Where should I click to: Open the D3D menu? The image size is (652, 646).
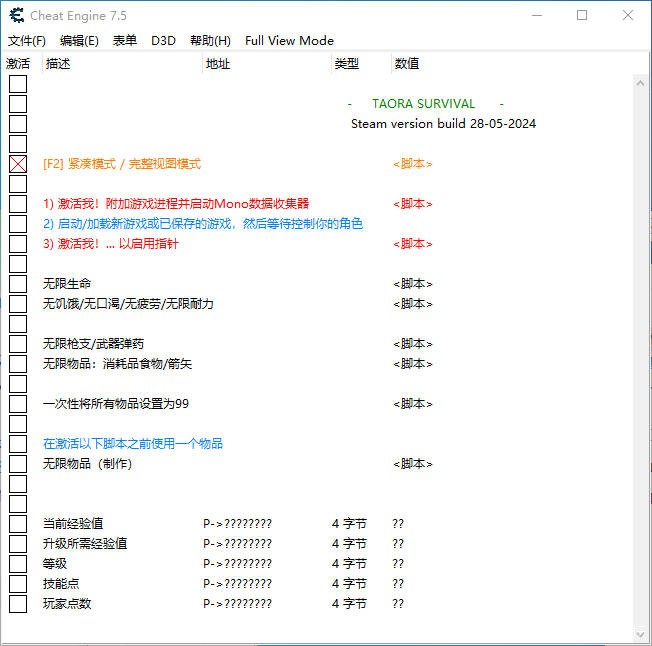(x=163, y=41)
